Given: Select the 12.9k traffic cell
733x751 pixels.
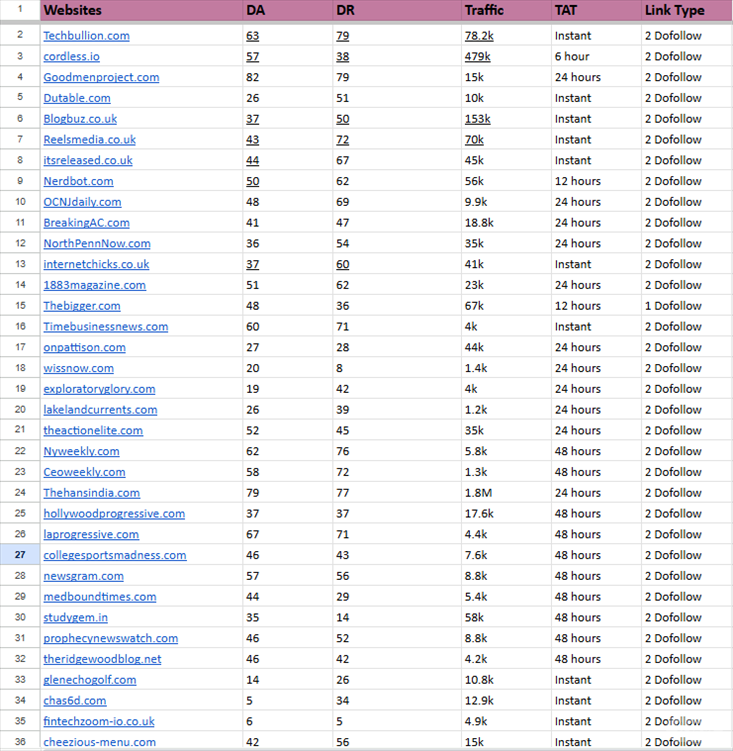Looking at the screenshot, I should [506, 701].
